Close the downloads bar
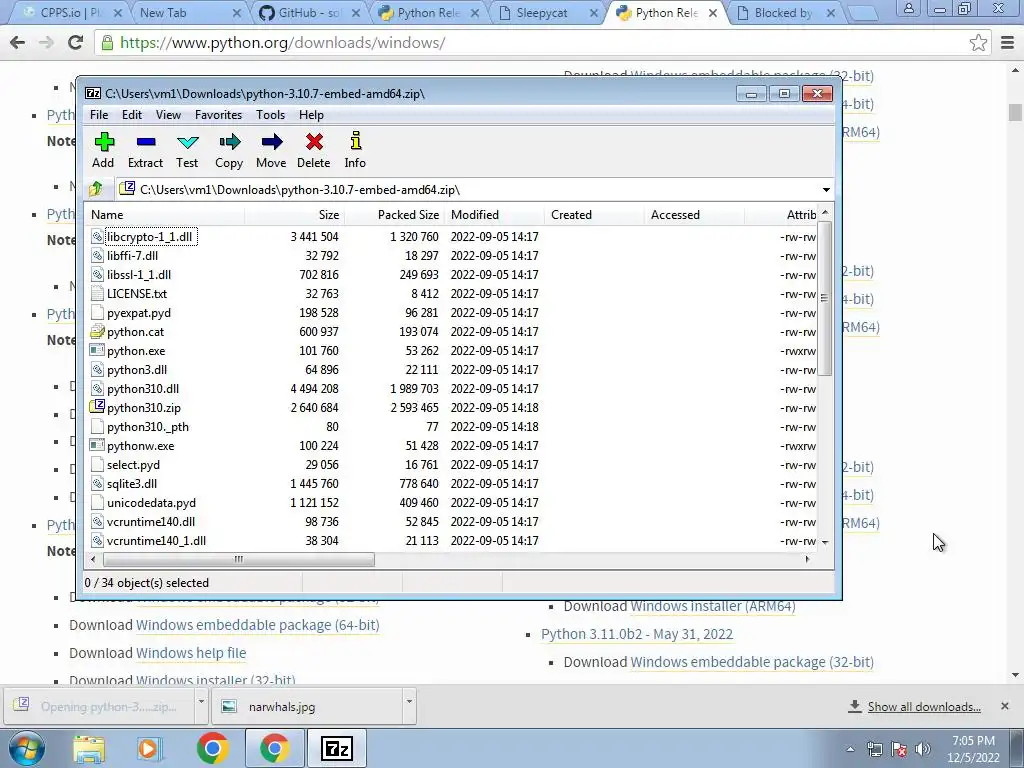 pyautogui.click(x=1005, y=706)
